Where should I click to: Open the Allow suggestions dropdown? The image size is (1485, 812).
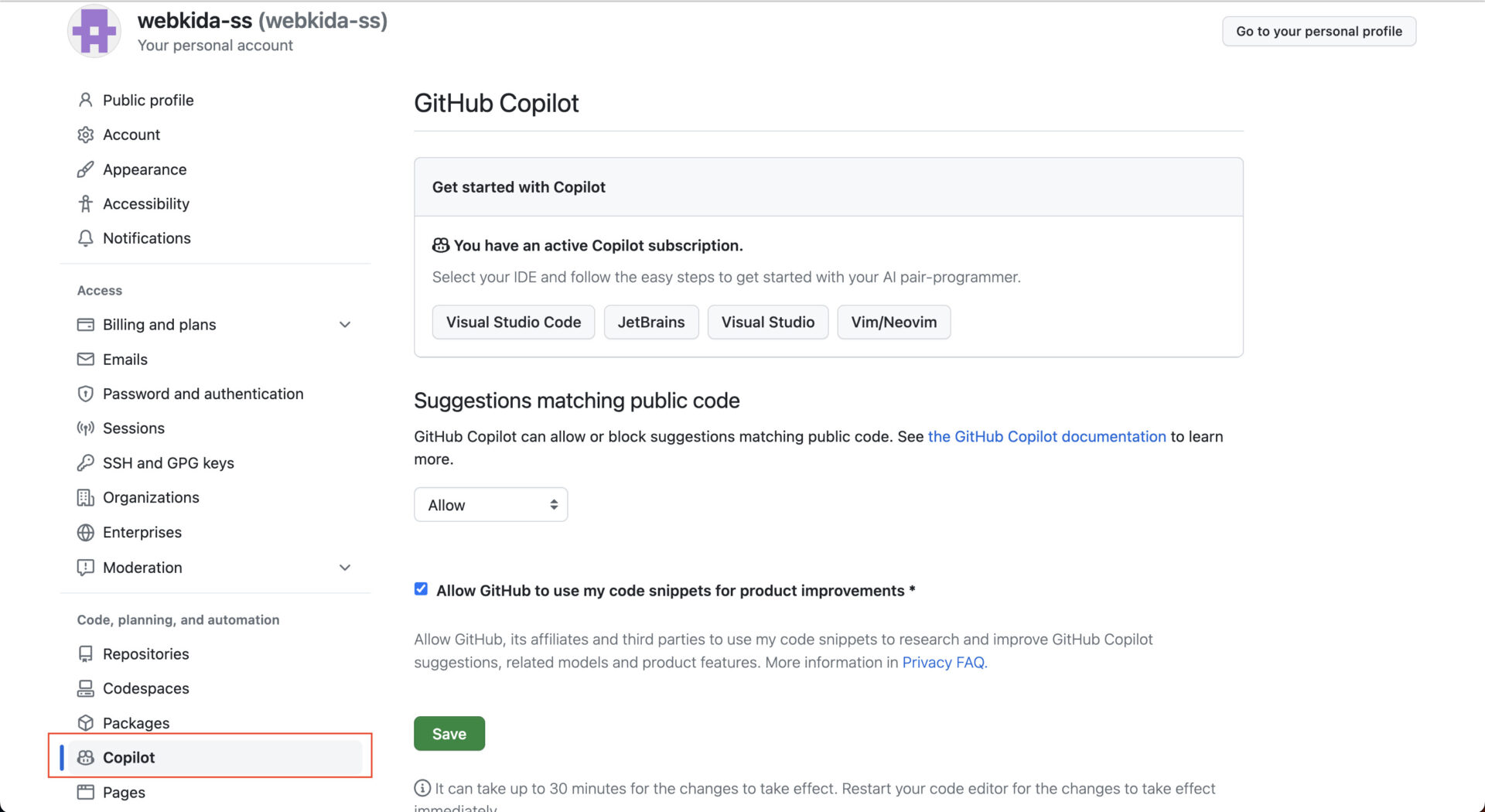tap(490, 504)
